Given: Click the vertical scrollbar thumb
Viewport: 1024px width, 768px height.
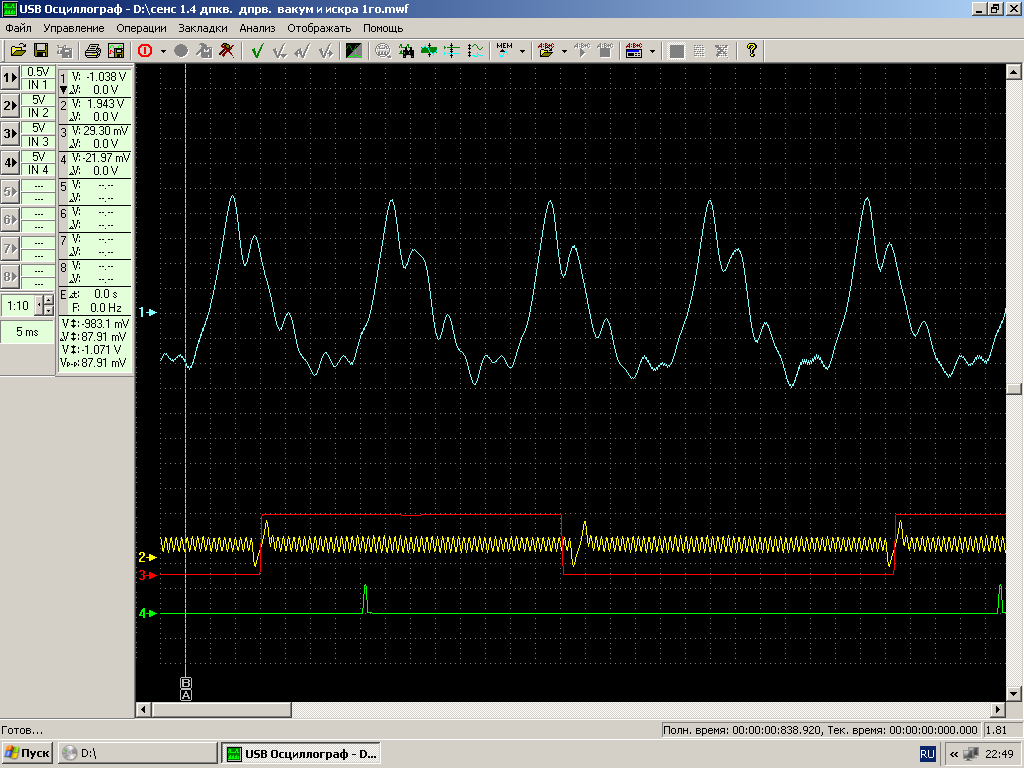Looking at the screenshot, I should [x=1014, y=389].
